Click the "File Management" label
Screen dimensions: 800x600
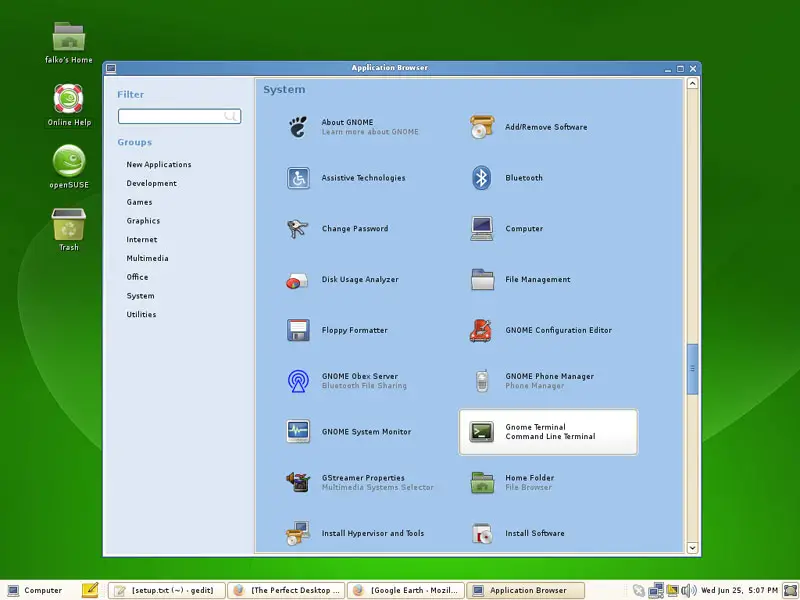(538, 280)
